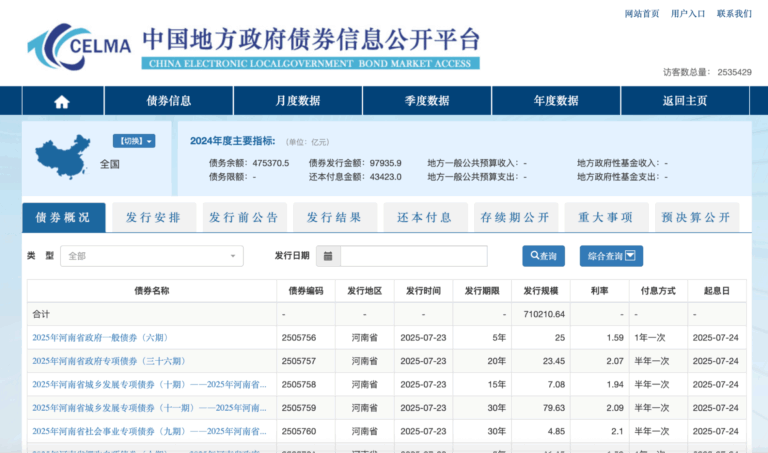This screenshot has height=453, width=768.
Task: Open the 月度数据 menu
Action: point(298,101)
